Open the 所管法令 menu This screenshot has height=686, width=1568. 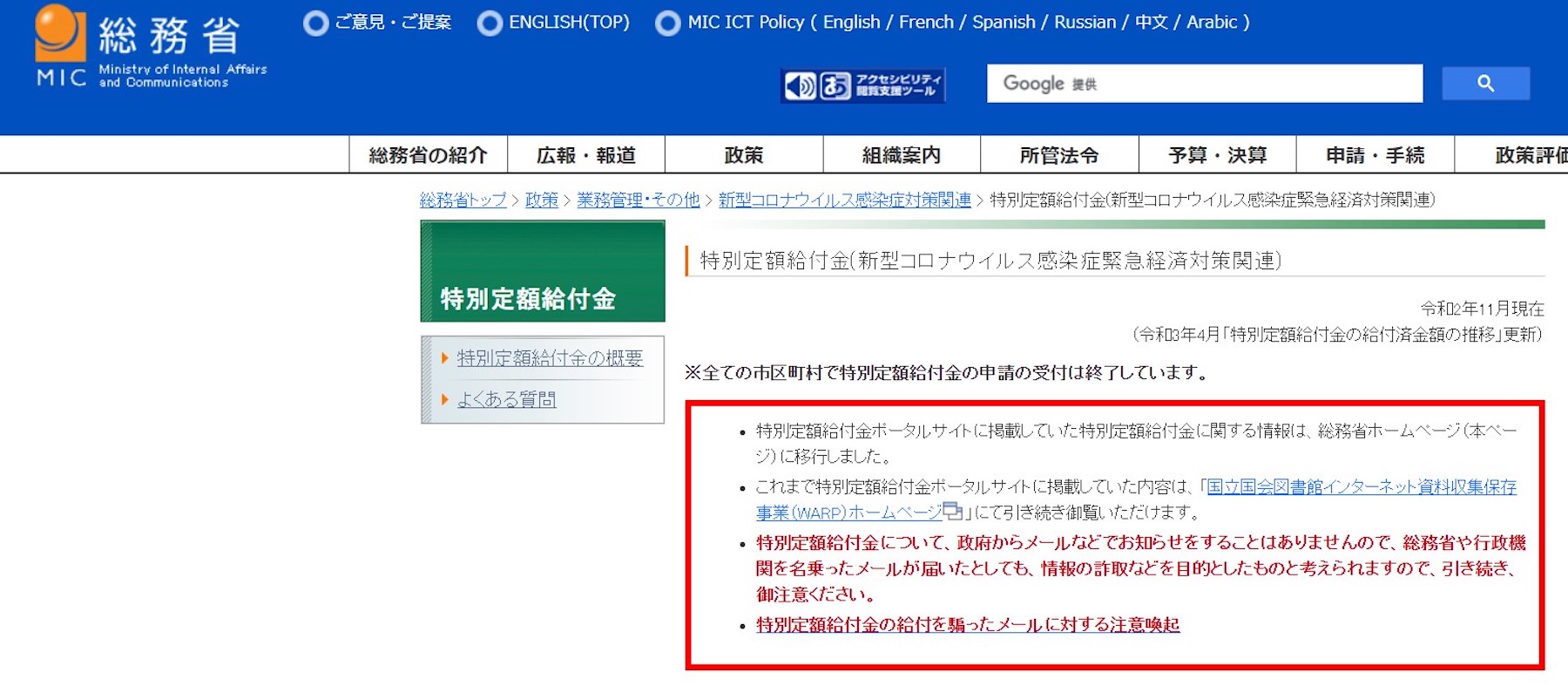[1059, 155]
